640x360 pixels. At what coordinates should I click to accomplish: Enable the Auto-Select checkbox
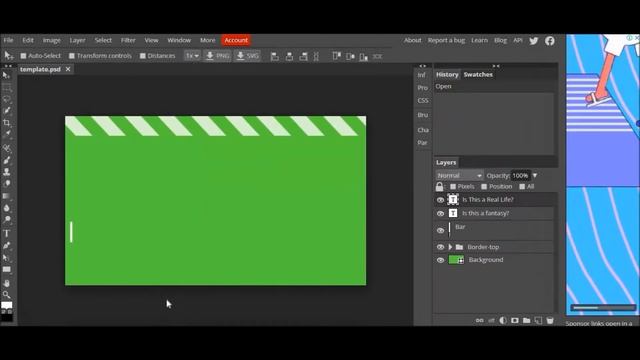pos(23,56)
